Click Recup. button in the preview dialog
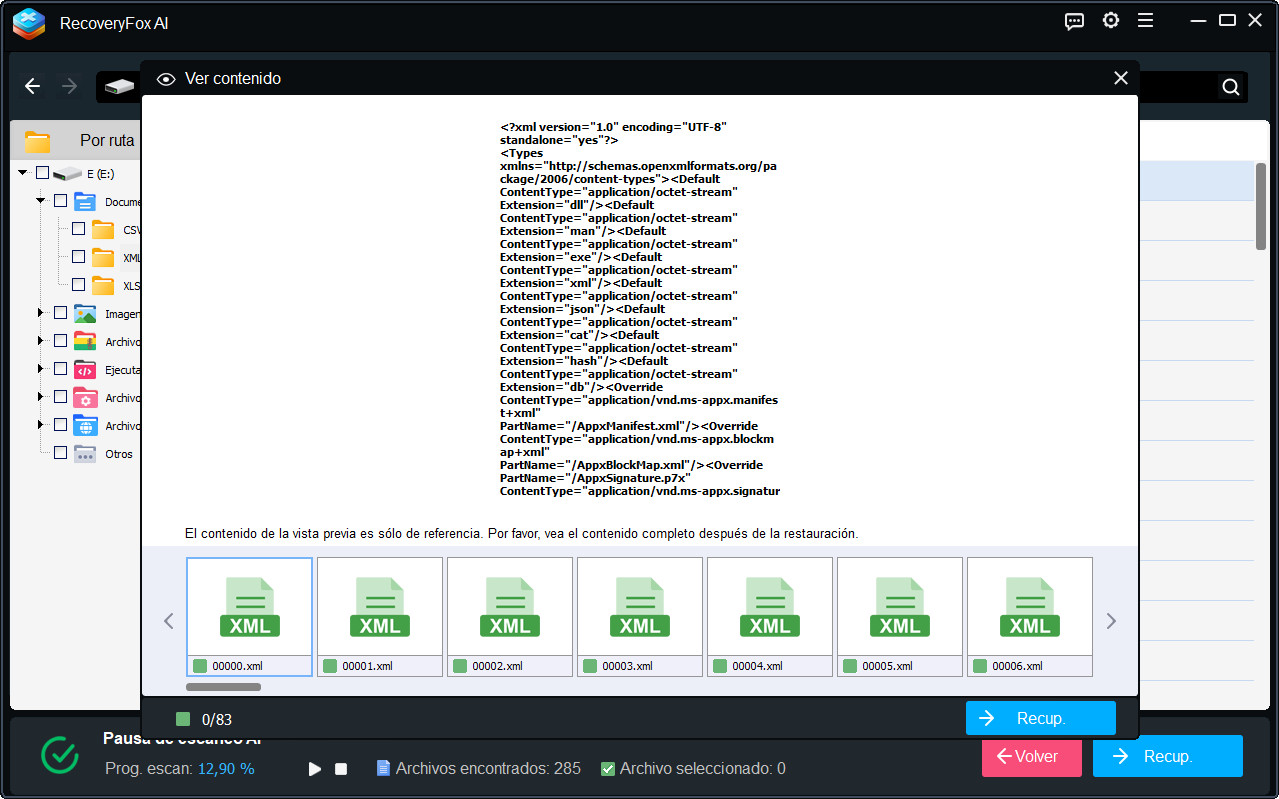 click(x=1040, y=718)
